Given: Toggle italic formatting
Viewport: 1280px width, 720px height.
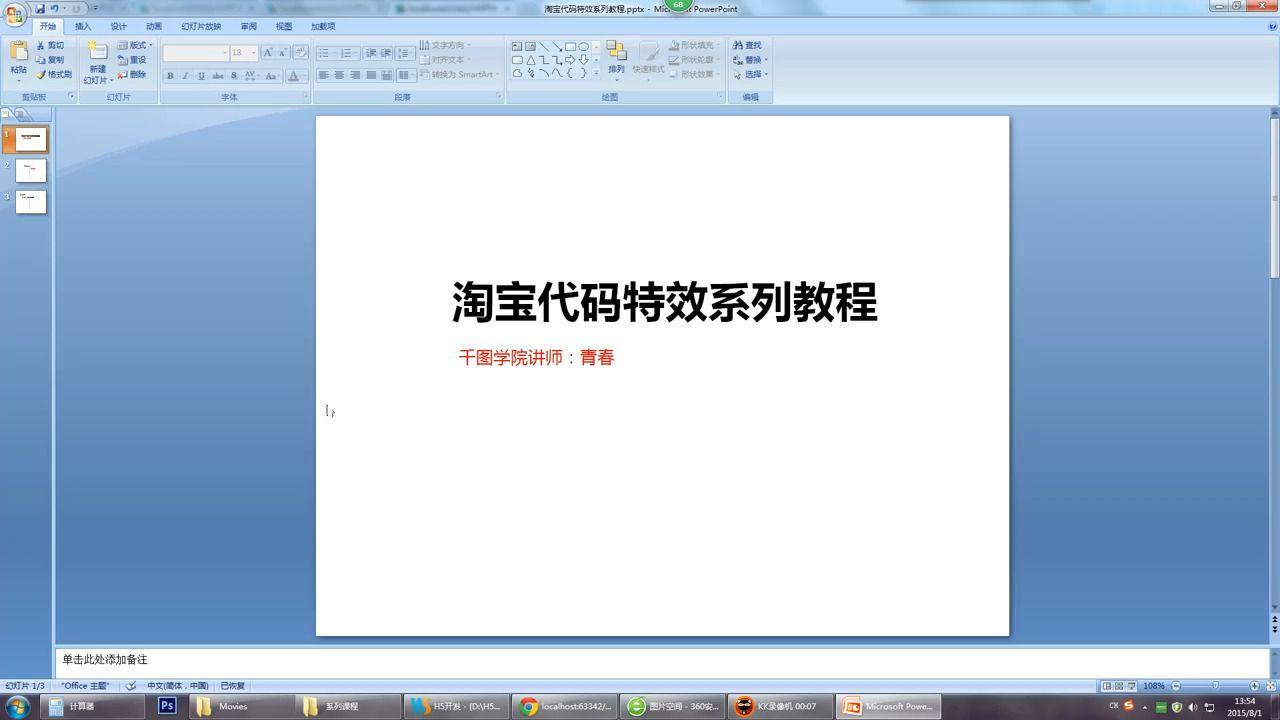Looking at the screenshot, I should 185,76.
